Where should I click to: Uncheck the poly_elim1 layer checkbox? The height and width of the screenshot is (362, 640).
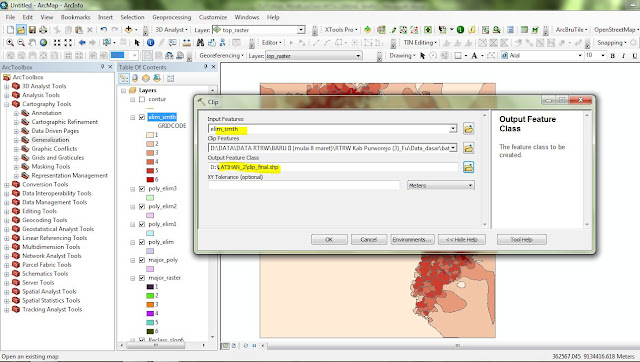pos(142,224)
